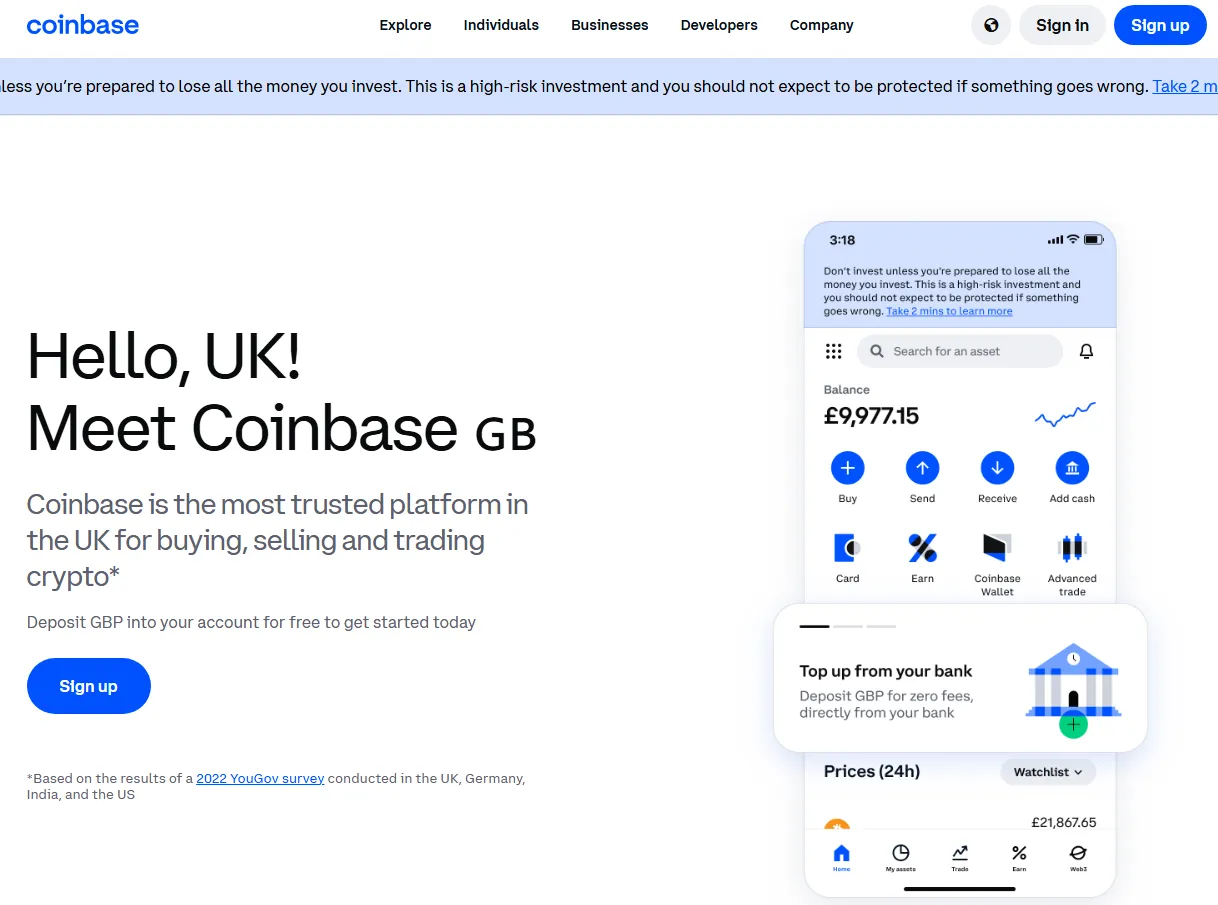Open the Explore navigation menu
Viewport: 1218px width, 905px height.
(405, 26)
